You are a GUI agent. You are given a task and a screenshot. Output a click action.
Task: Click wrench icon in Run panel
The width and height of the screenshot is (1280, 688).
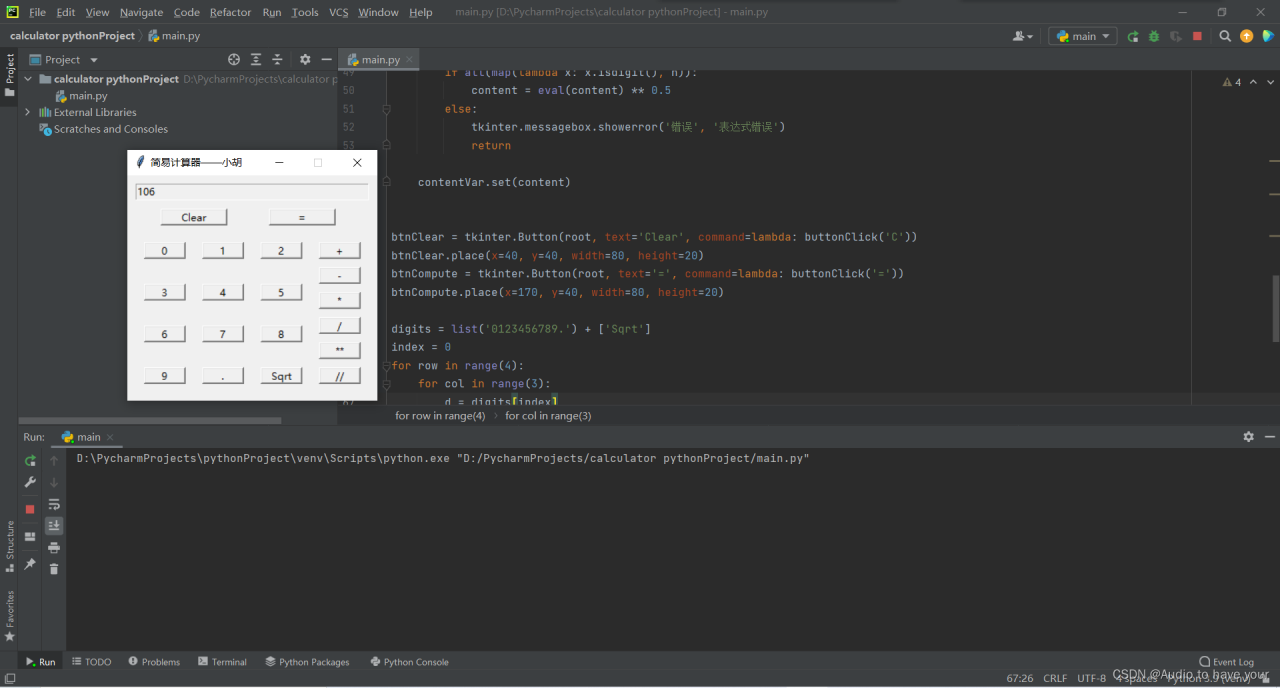(x=30, y=483)
